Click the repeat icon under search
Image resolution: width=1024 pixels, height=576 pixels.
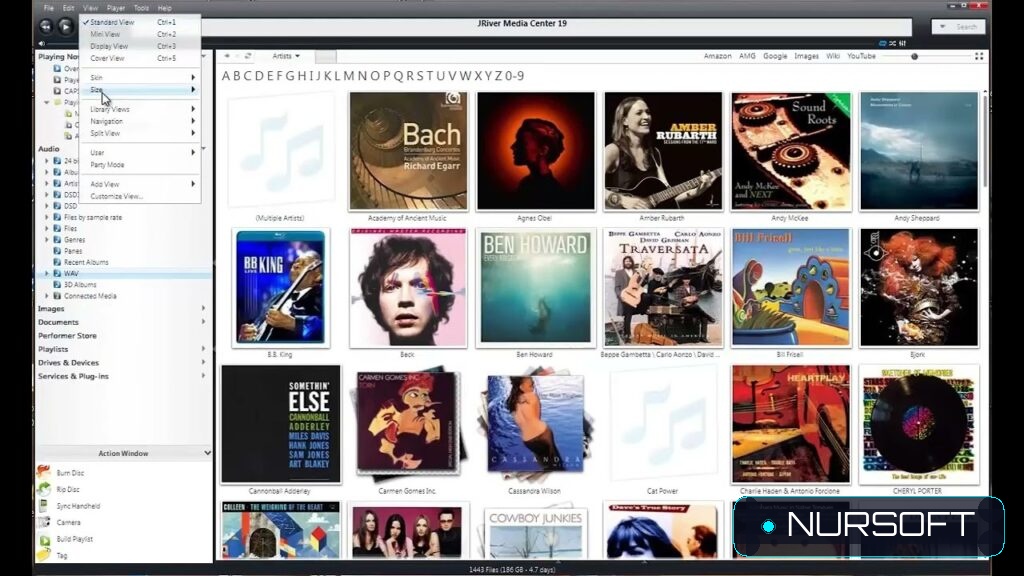[x=882, y=43]
